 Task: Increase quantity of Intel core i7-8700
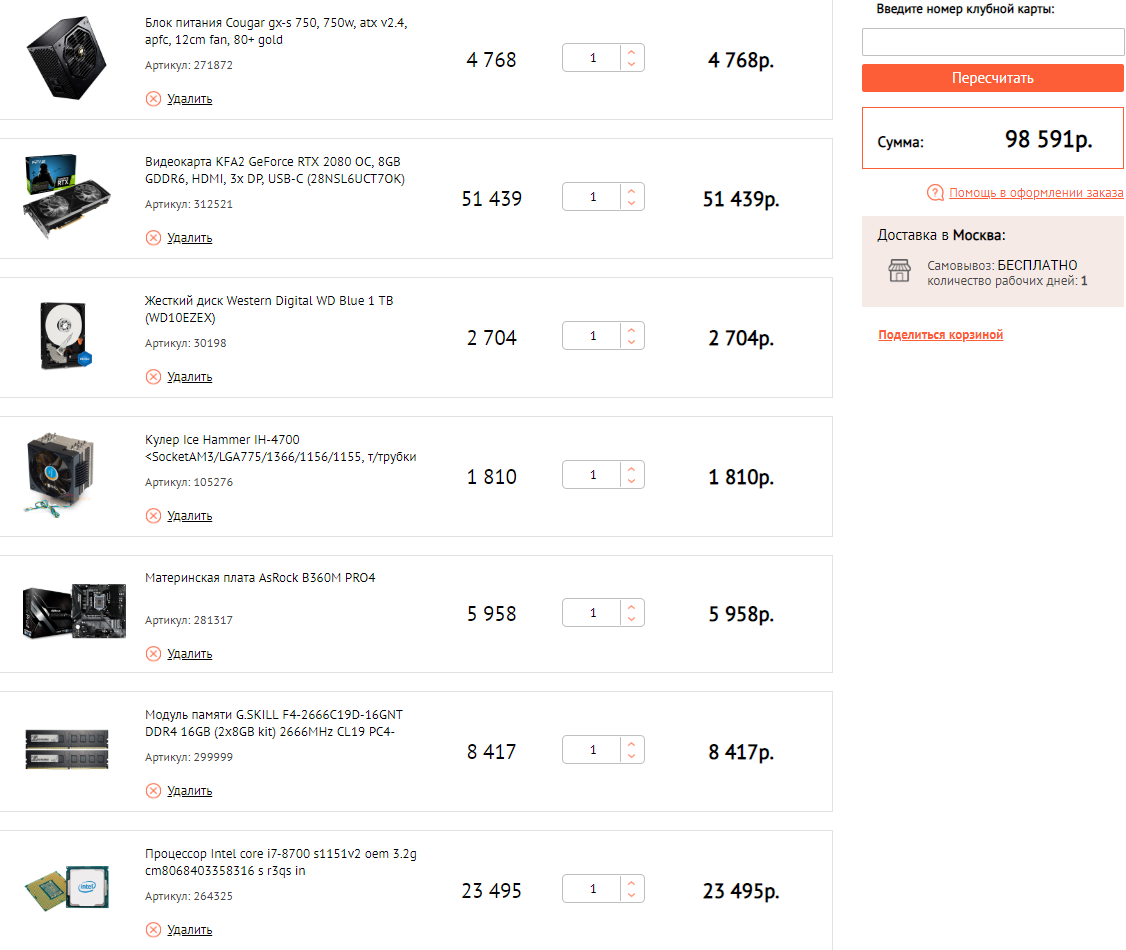click(x=631, y=881)
